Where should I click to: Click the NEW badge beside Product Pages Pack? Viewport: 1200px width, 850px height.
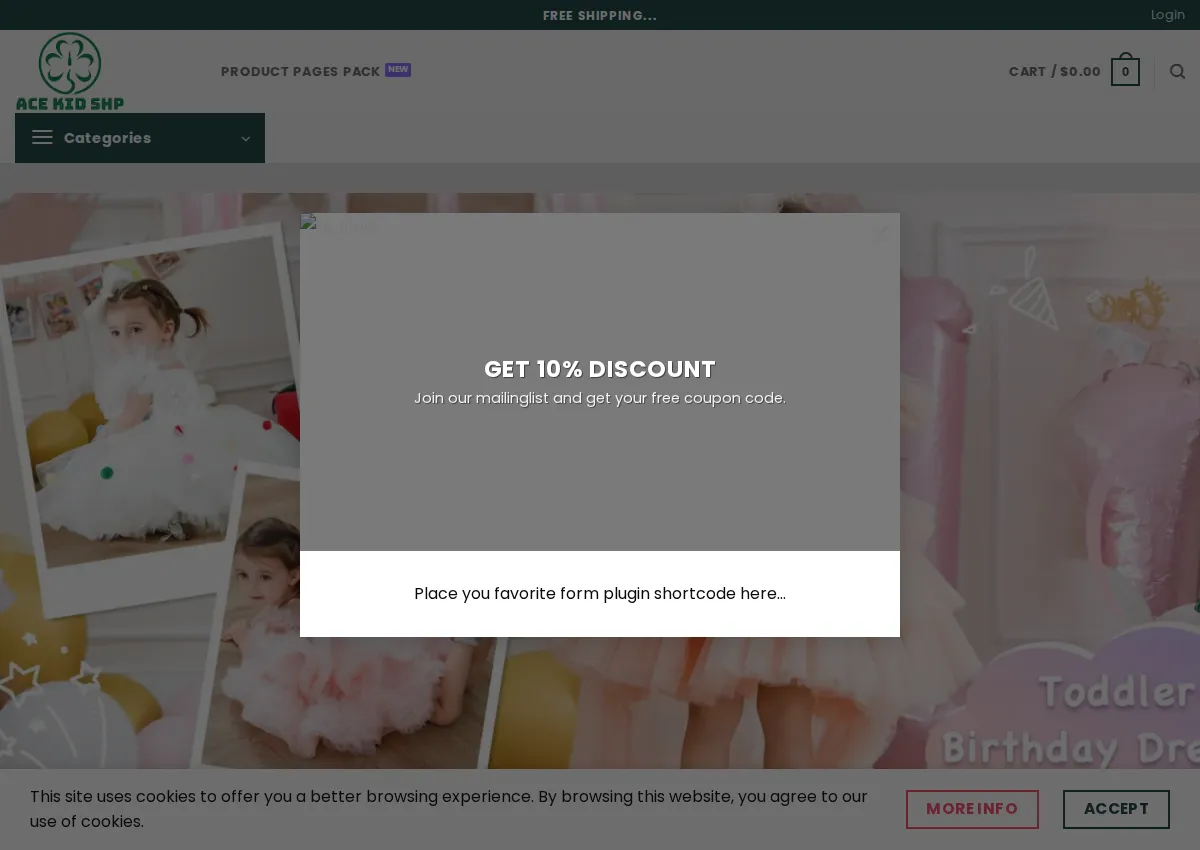(x=398, y=70)
